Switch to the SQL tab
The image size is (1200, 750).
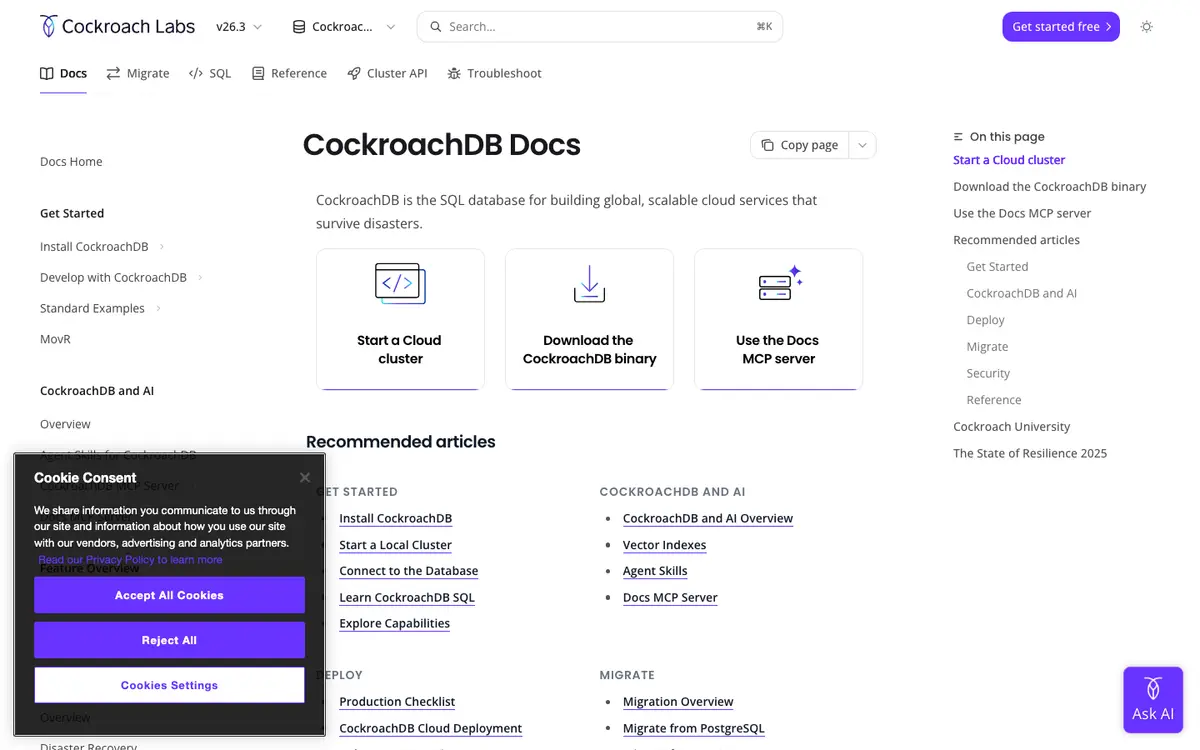(210, 73)
